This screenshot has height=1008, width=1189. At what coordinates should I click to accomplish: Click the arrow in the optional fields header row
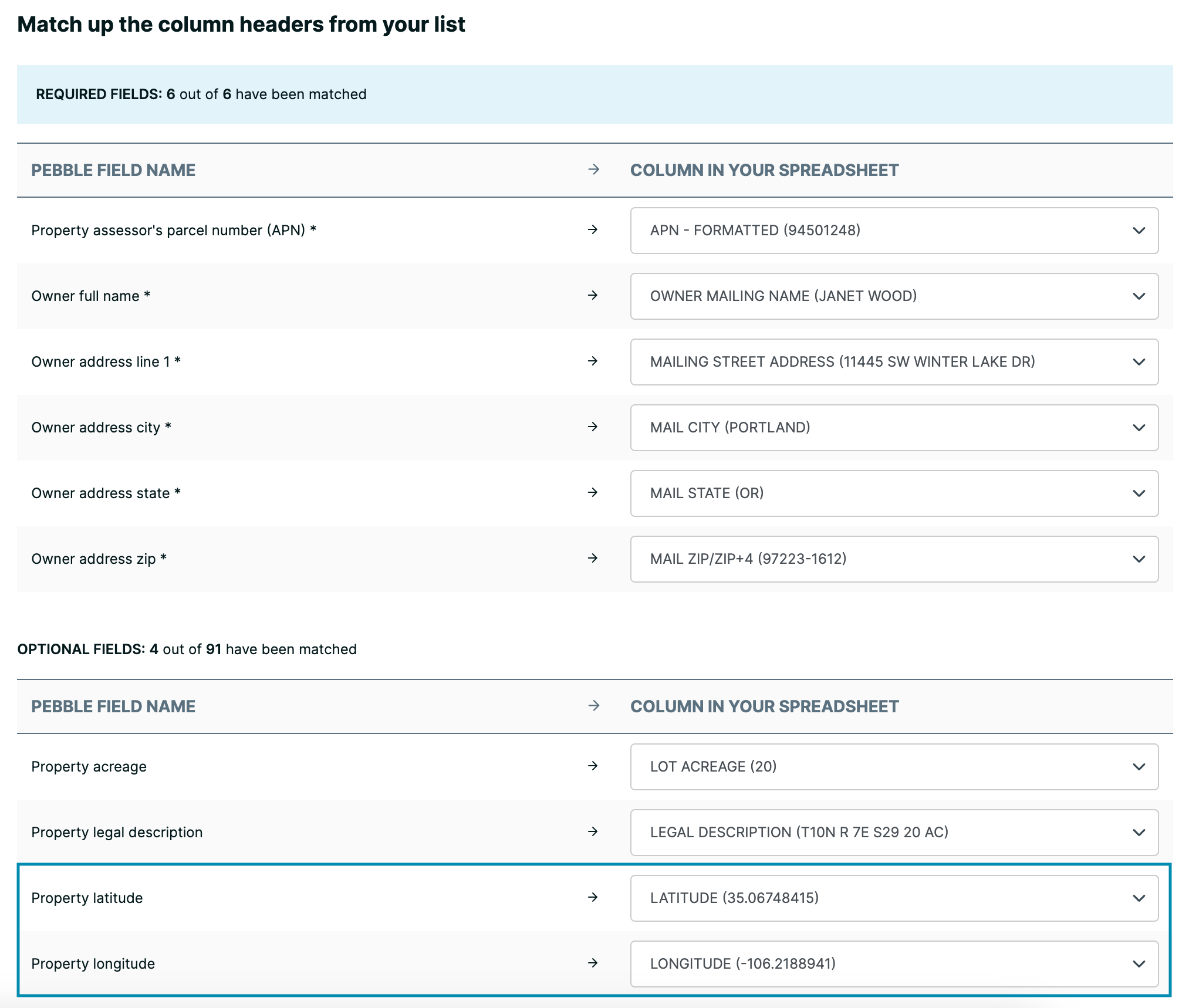593,705
